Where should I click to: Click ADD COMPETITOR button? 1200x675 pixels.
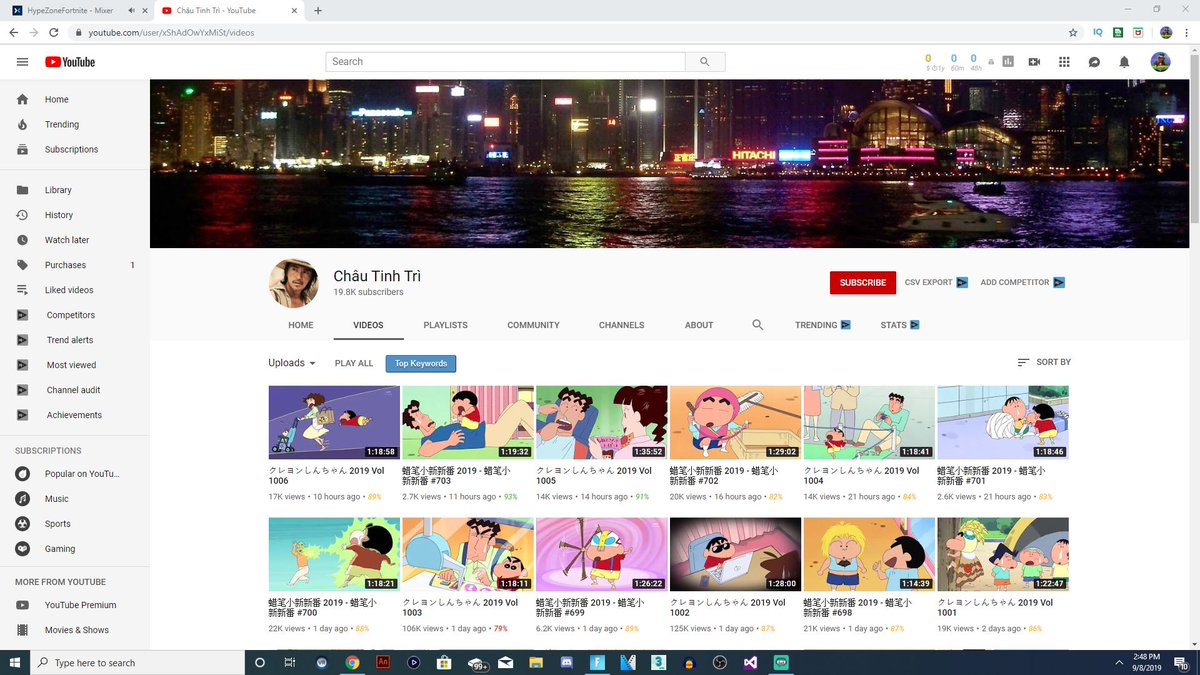tap(1022, 283)
